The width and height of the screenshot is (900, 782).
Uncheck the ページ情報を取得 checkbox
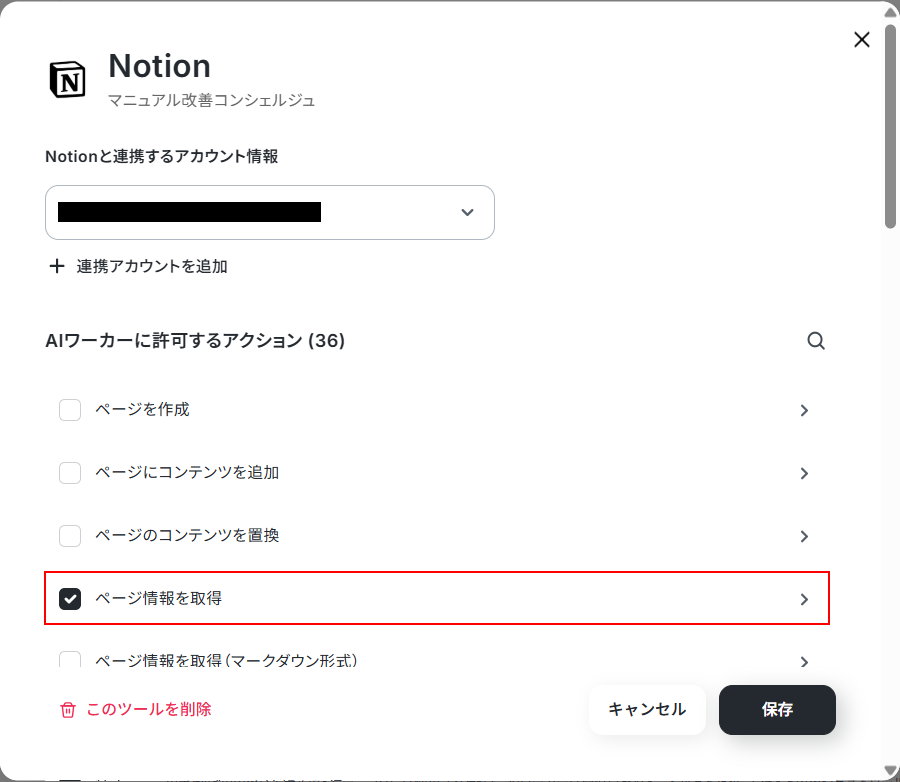(70, 599)
